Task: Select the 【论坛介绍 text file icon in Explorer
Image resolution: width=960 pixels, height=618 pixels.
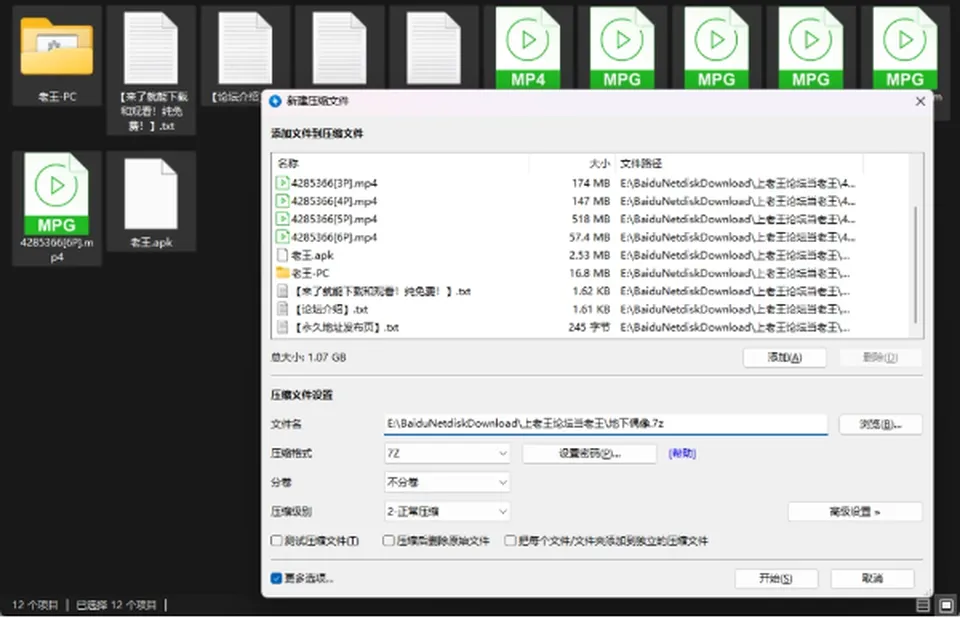Action: click(245, 48)
